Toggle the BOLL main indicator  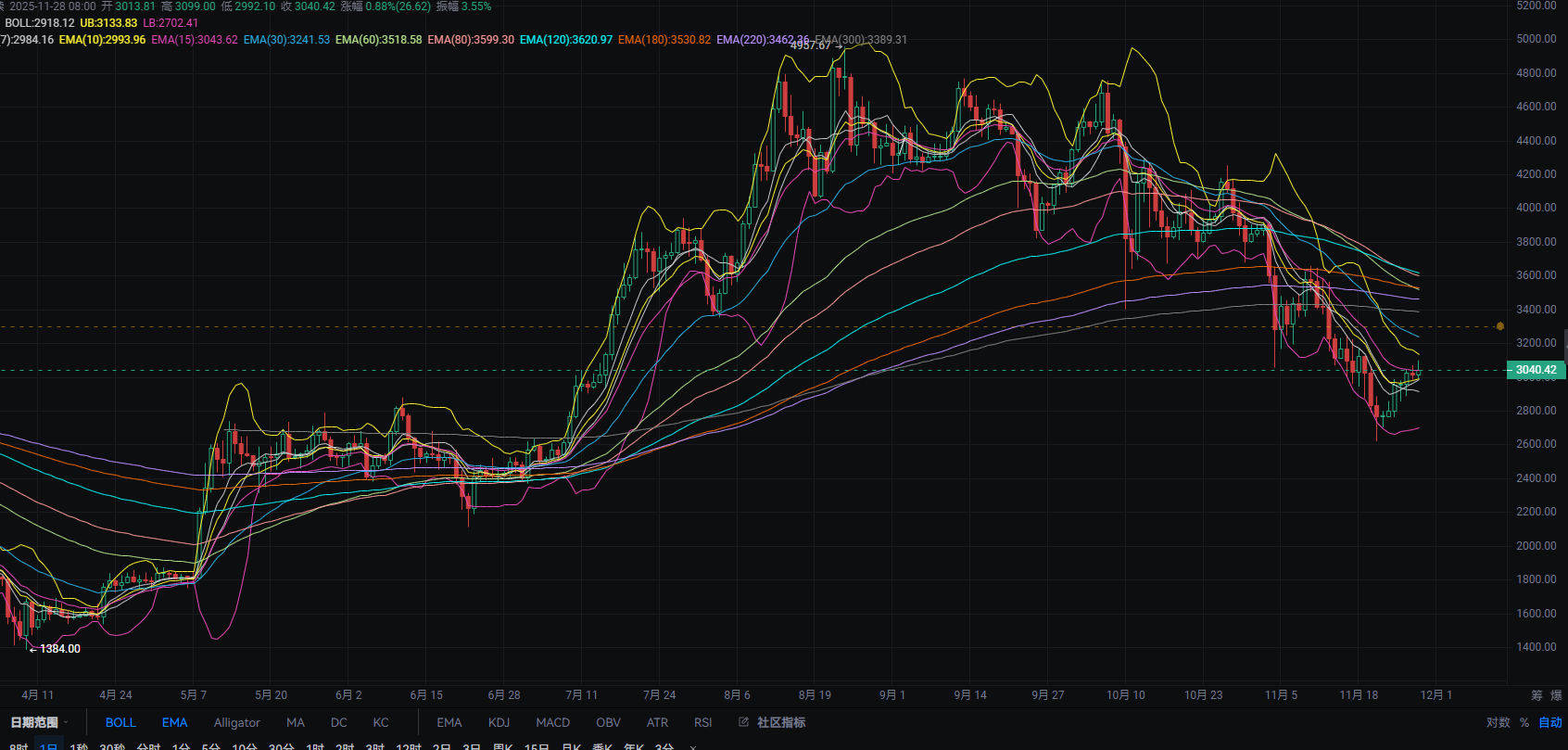pyautogui.click(x=120, y=722)
